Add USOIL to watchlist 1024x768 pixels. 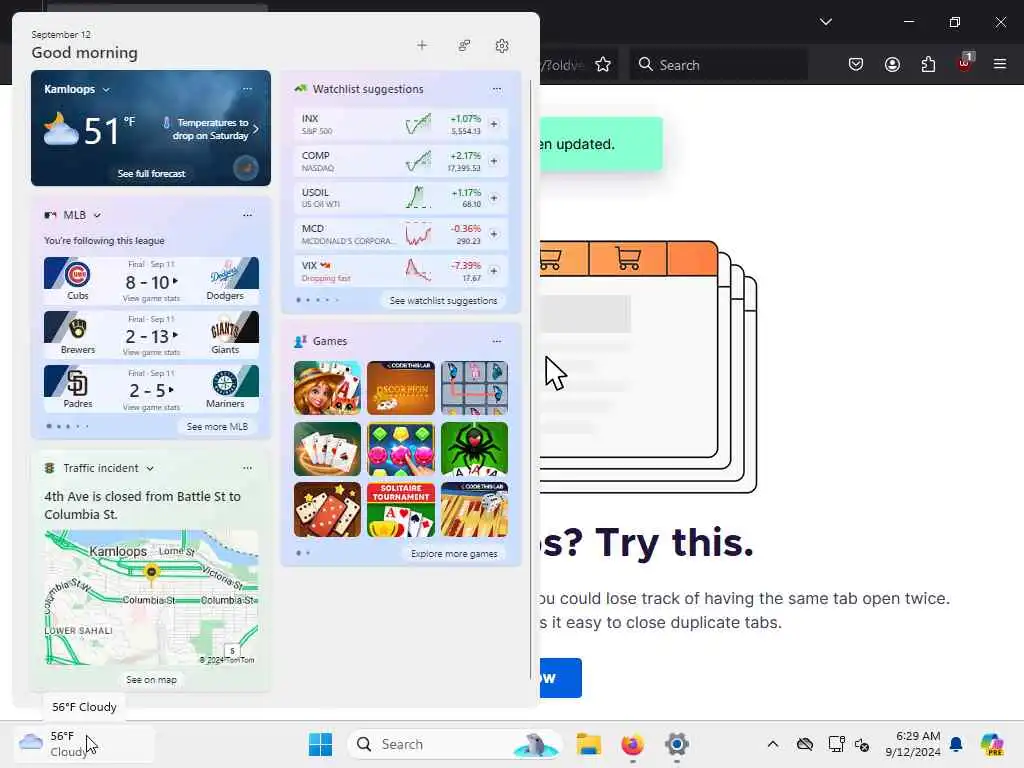[x=494, y=197]
